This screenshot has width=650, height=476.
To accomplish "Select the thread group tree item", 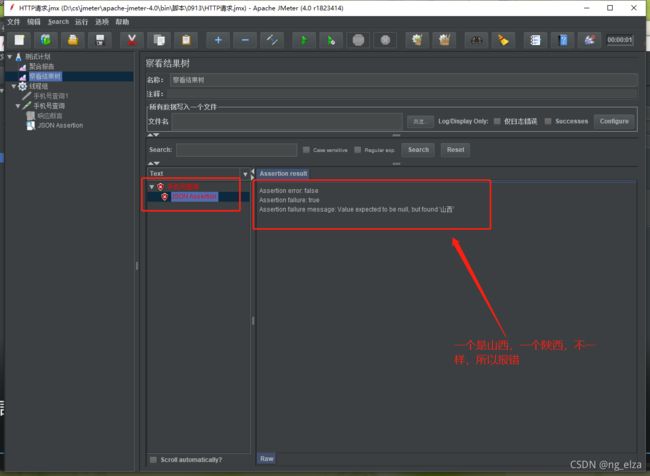I will (38, 86).
